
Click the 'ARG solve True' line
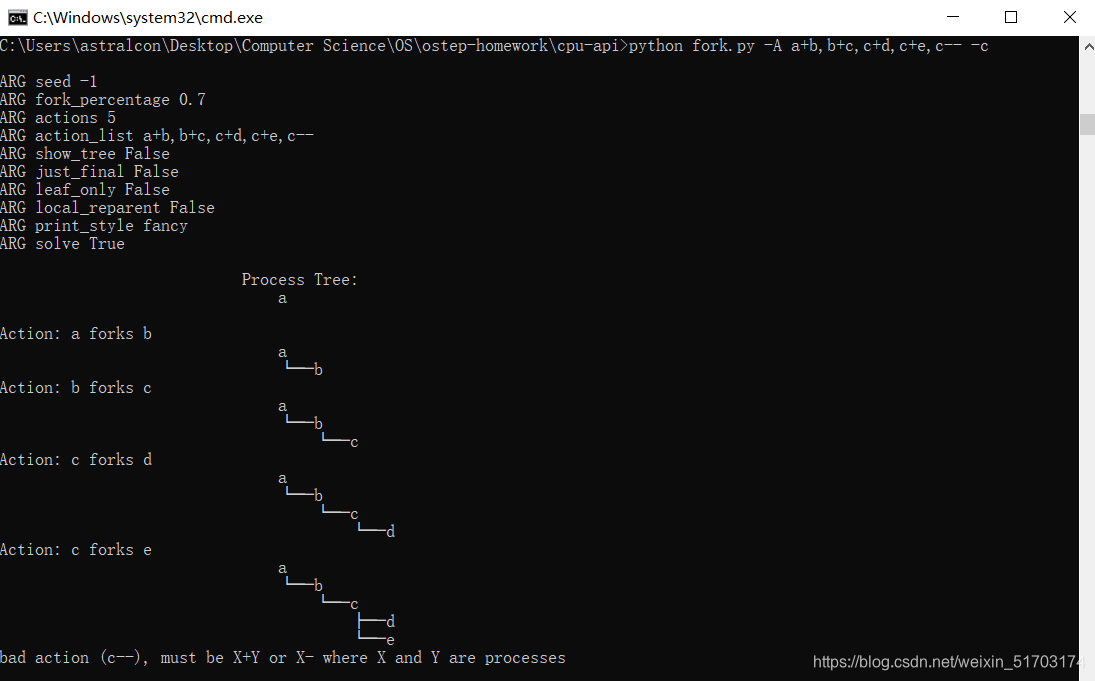[62, 244]
